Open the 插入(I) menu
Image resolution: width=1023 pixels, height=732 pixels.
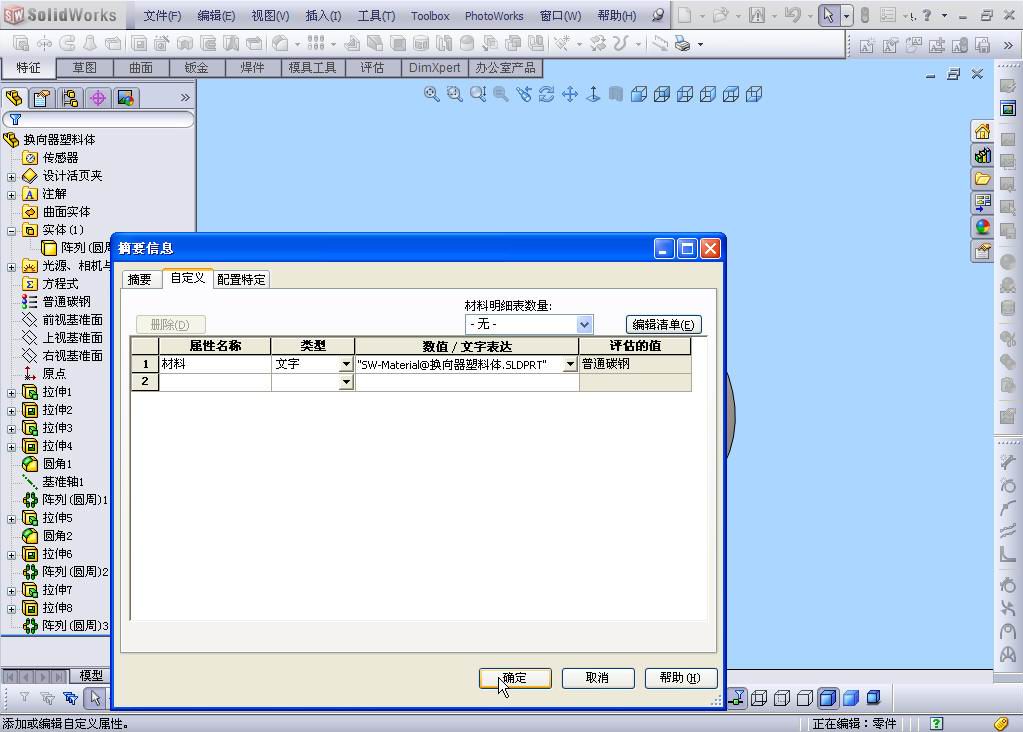click(324, 16)
